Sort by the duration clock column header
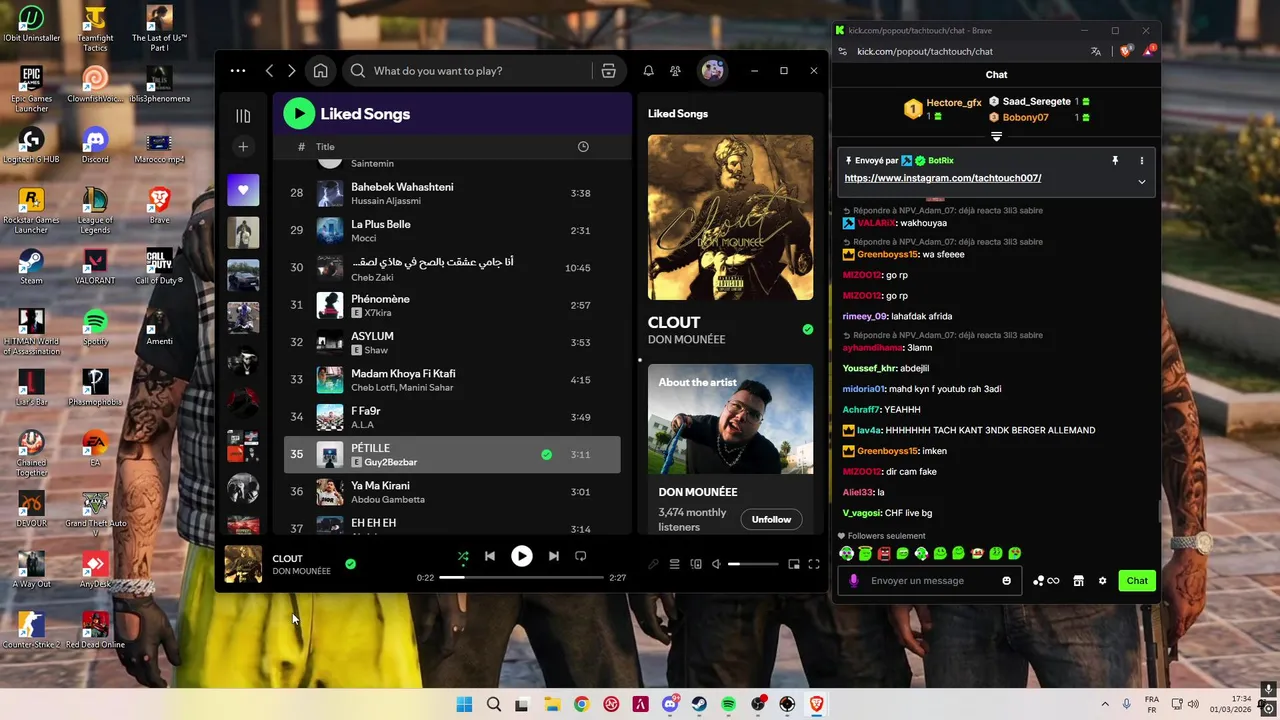The height and width of the screenshot is (720, 1280). click(x=583, y=147)
